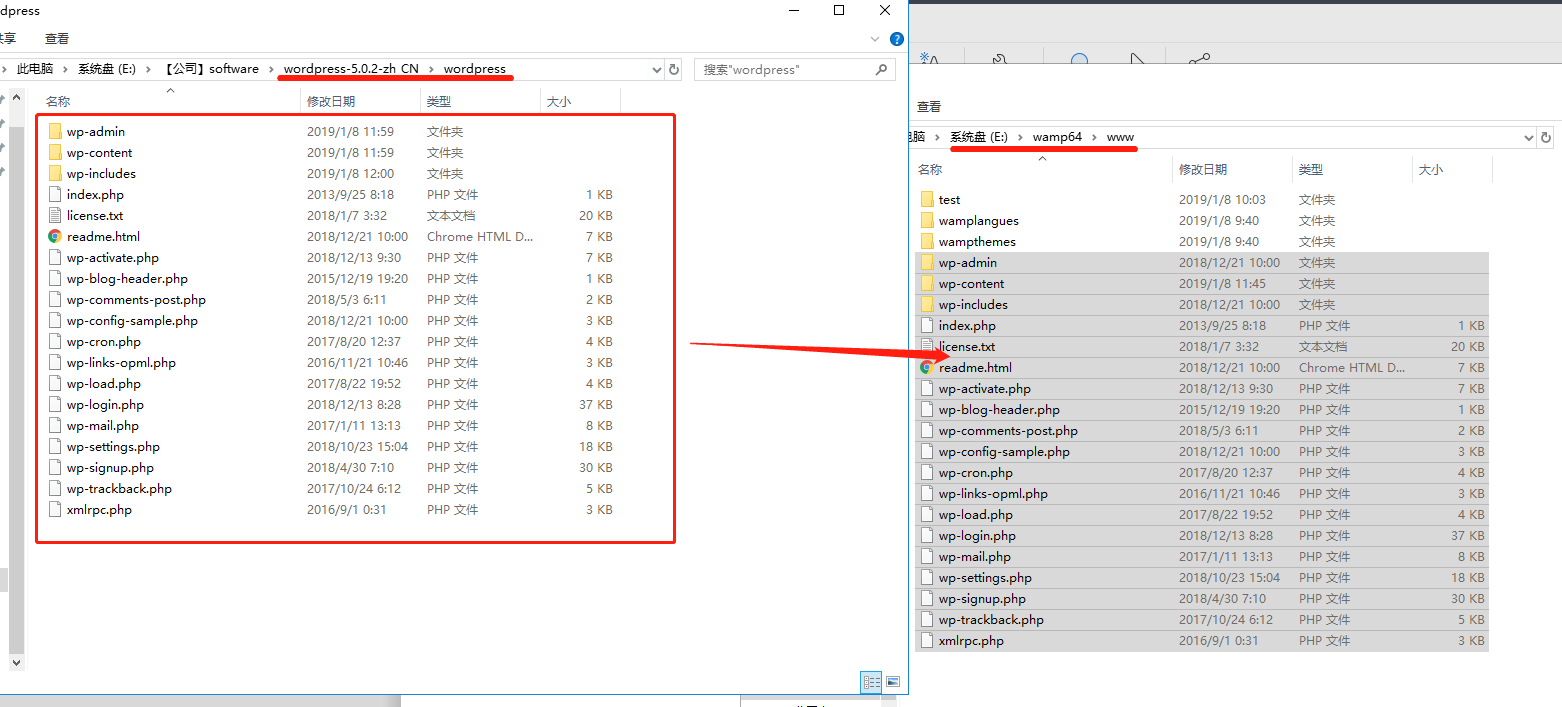Click the Chrome icon of readme.html in wordpress window
The height and width of the screenshot is (707, 1562).
click(x=55, y=236)
